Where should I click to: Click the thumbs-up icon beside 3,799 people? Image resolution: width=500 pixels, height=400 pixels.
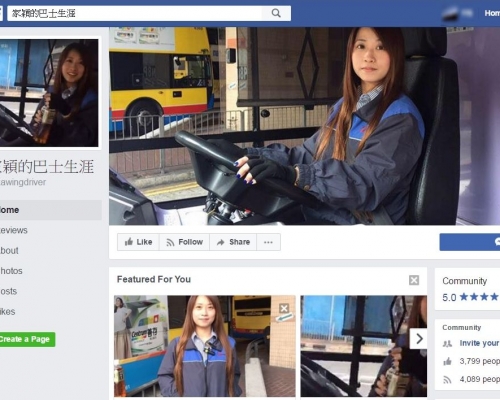pos(447,361)
